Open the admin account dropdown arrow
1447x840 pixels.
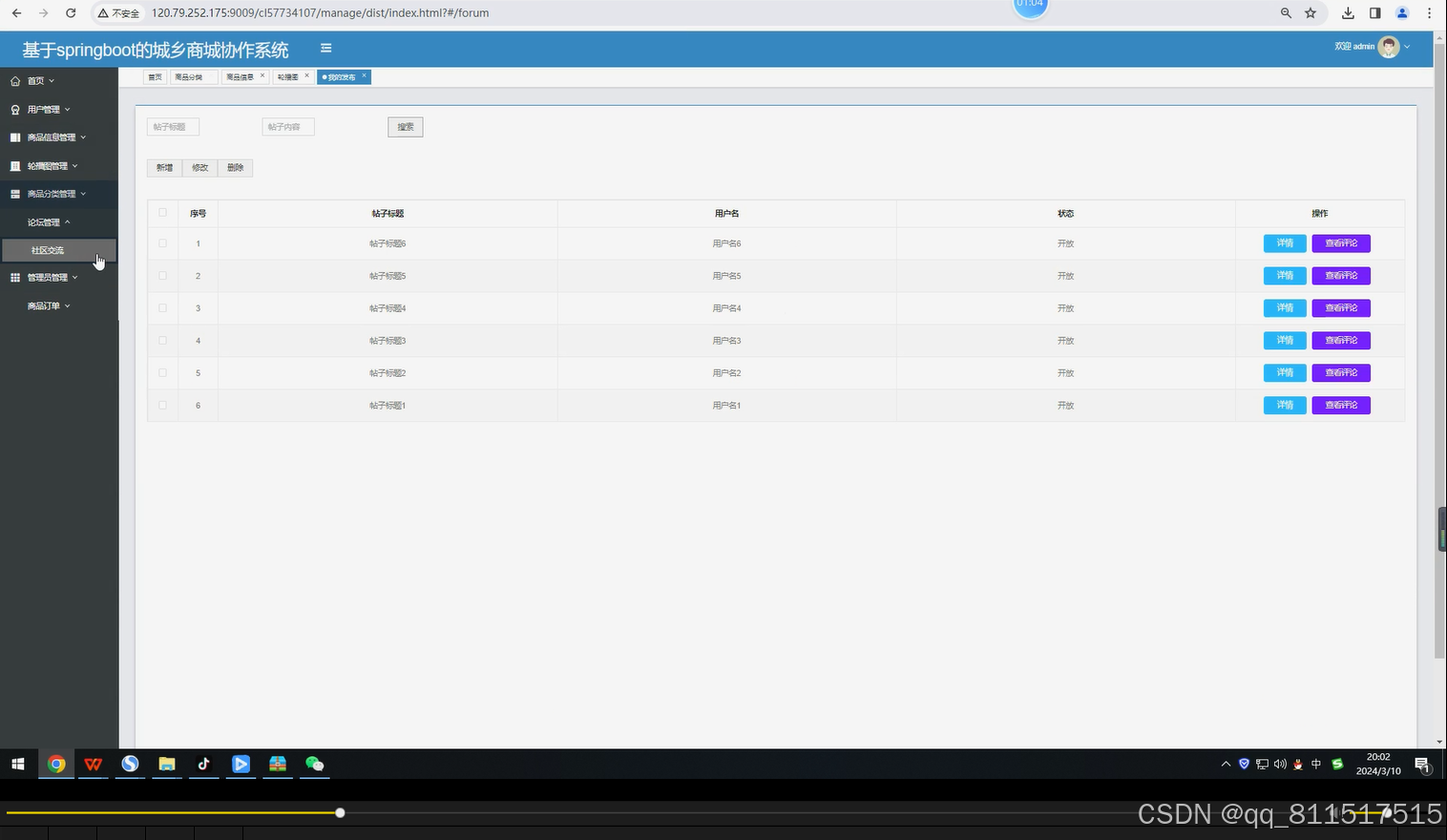tap(1407, 47)
